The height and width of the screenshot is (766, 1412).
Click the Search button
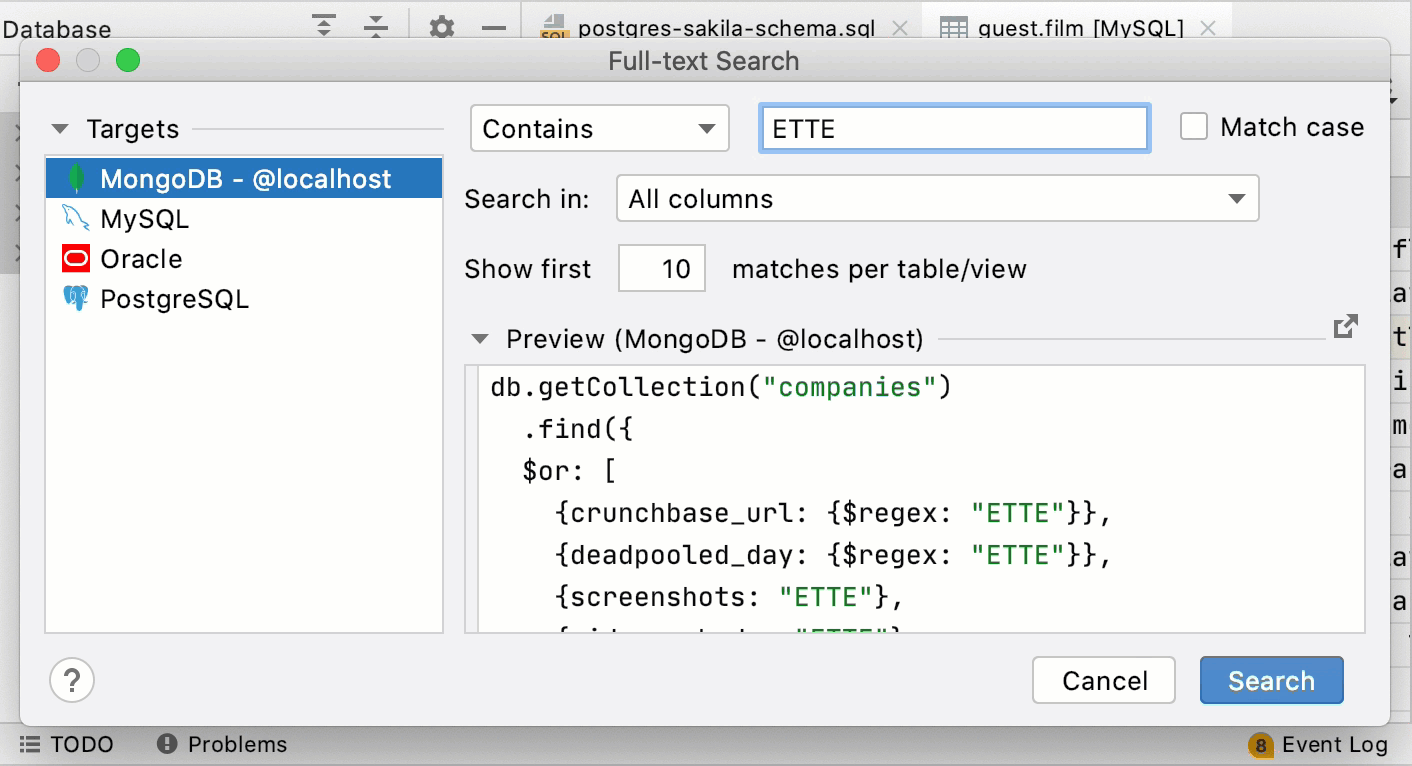tap(1271, 680)
